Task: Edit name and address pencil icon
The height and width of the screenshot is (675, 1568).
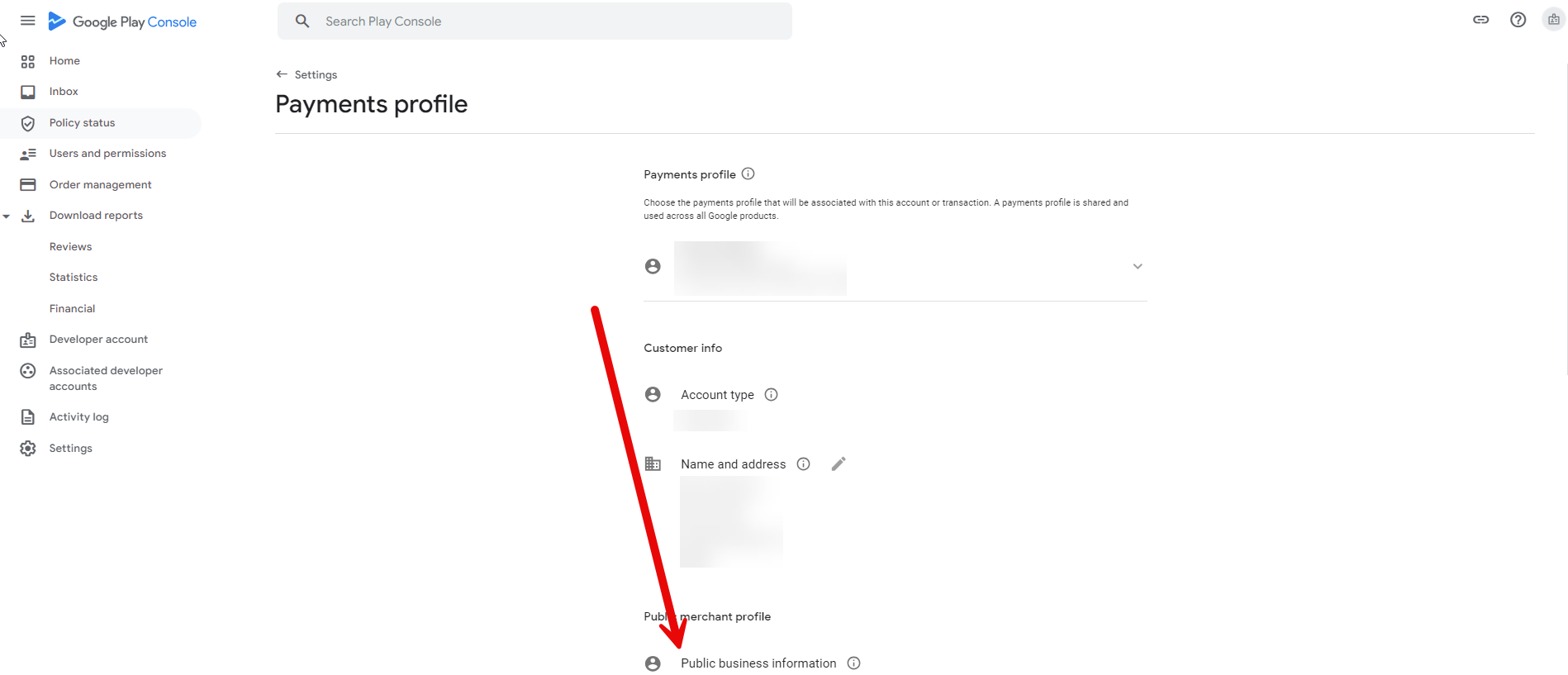Action: [x=839, y=463]
